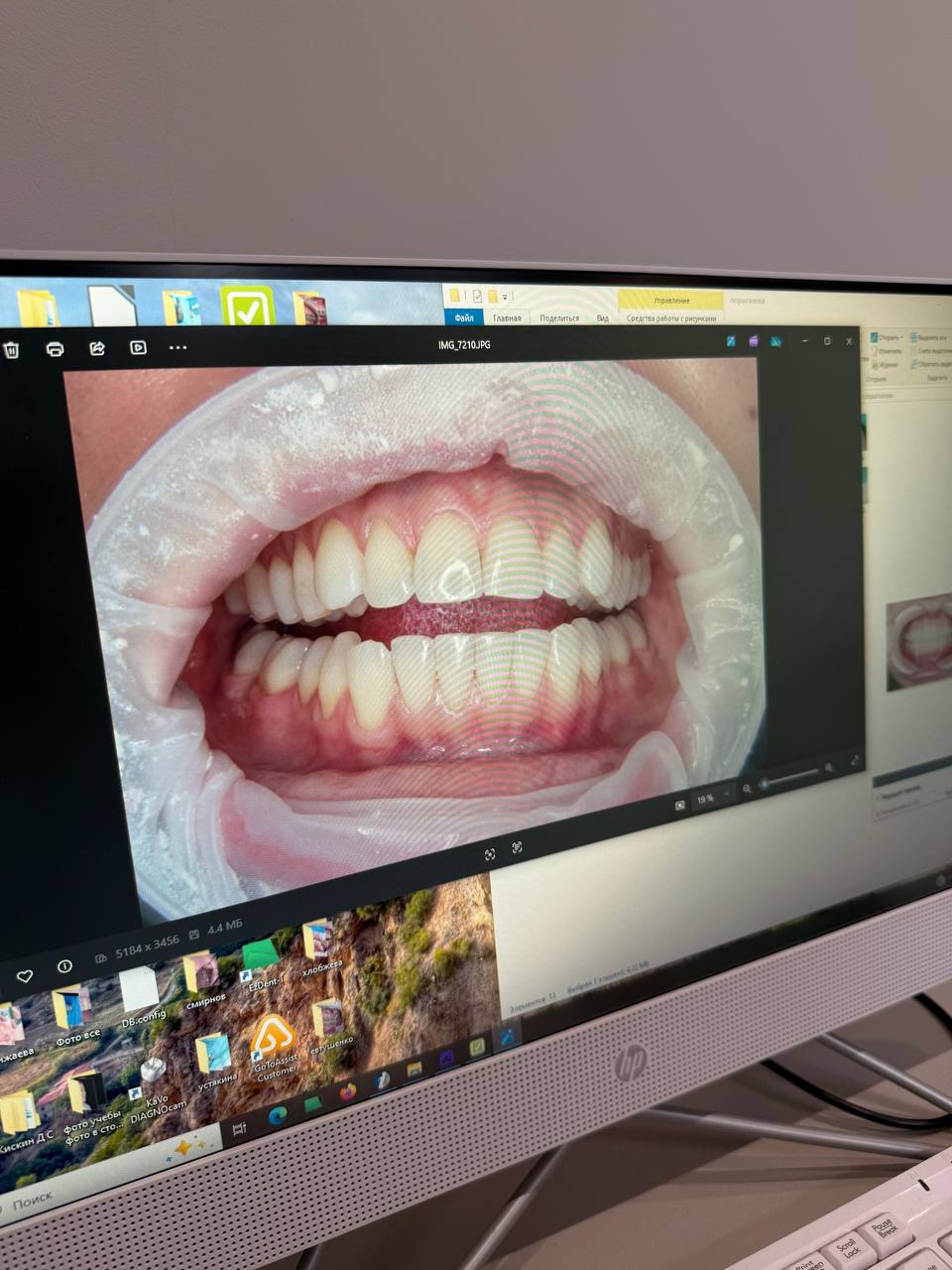This screenshot has width=952, height=1270.
Task: Click the 5184 x 3456 dimensions text
Action: coord(147,943)
